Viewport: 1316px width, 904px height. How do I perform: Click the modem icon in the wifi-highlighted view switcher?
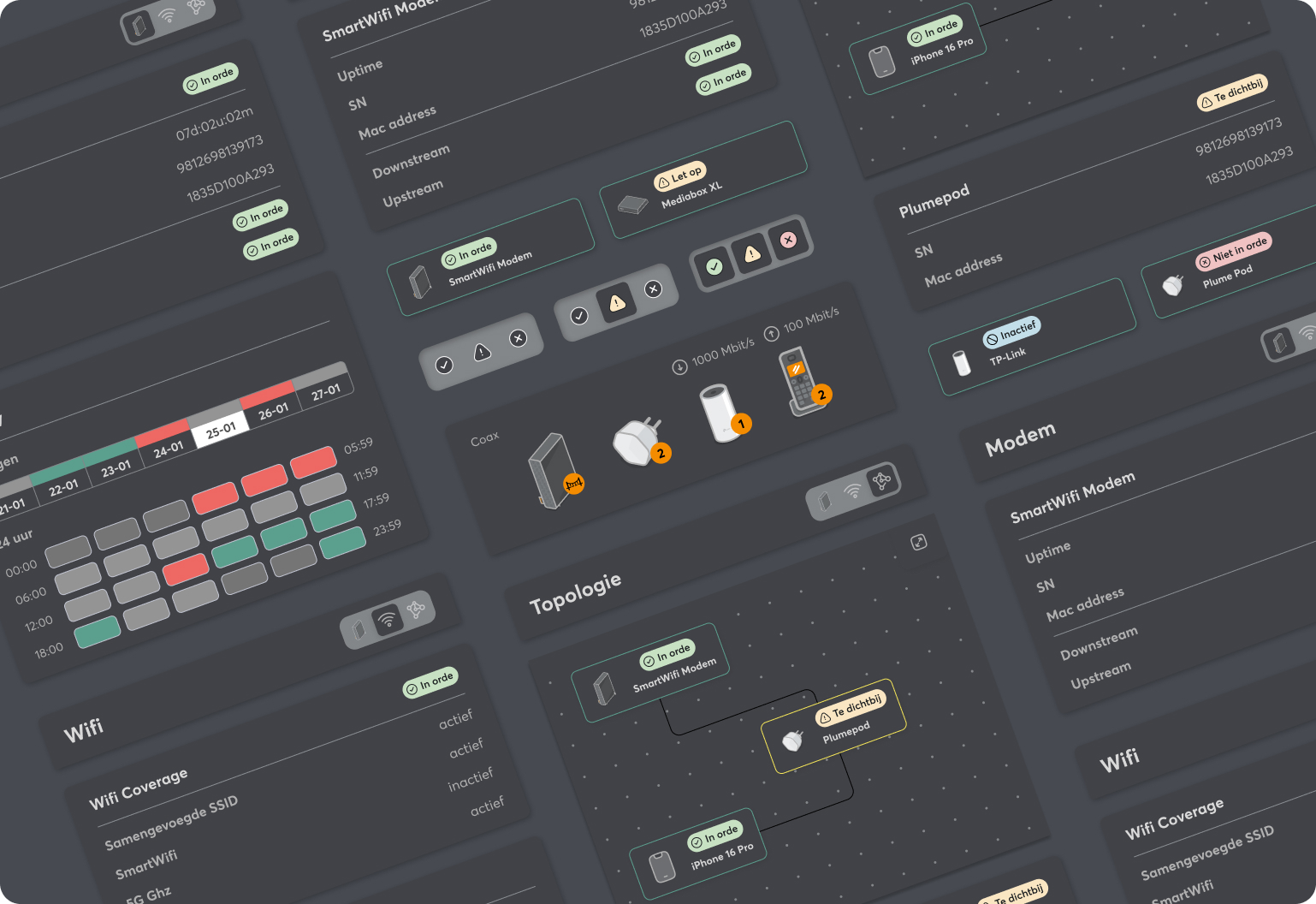tap(359, 630)
